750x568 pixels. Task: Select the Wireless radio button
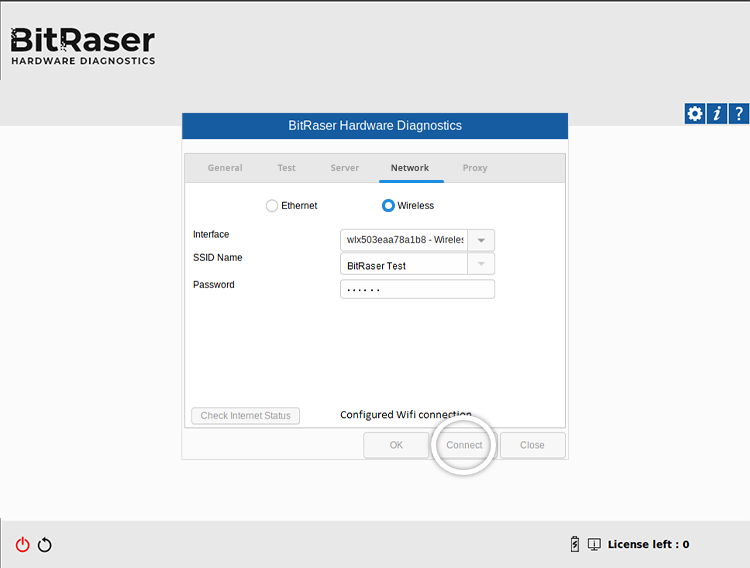[x=388, y=206]
